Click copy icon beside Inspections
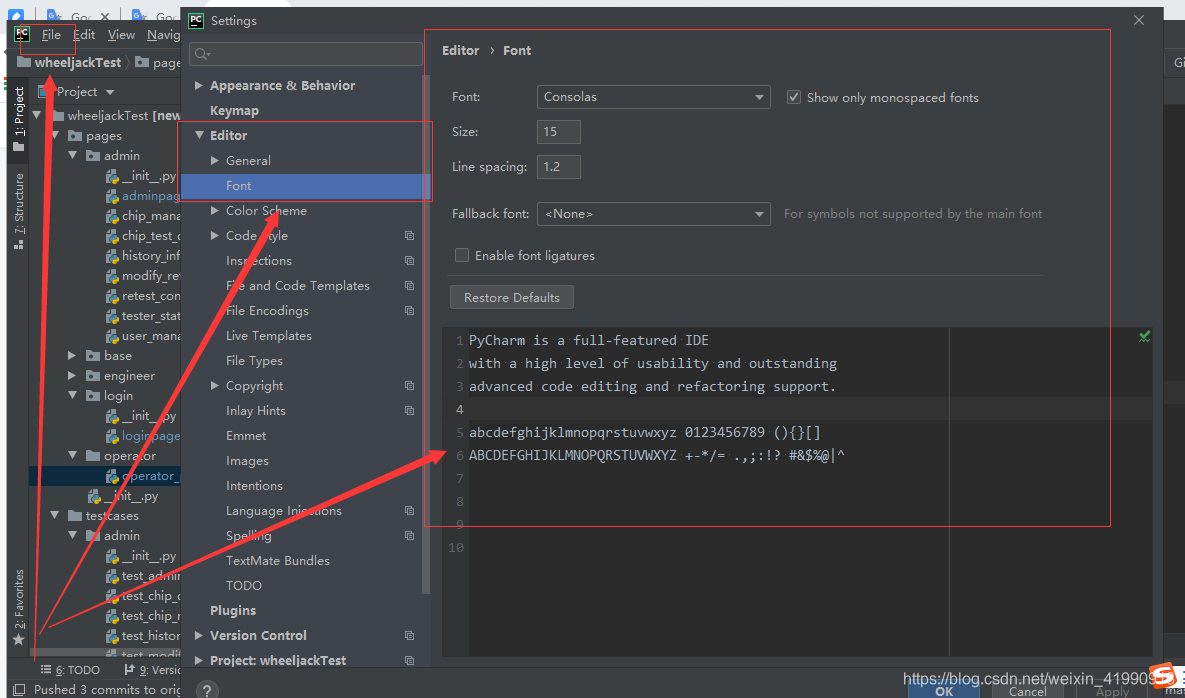 pos(409,261)
